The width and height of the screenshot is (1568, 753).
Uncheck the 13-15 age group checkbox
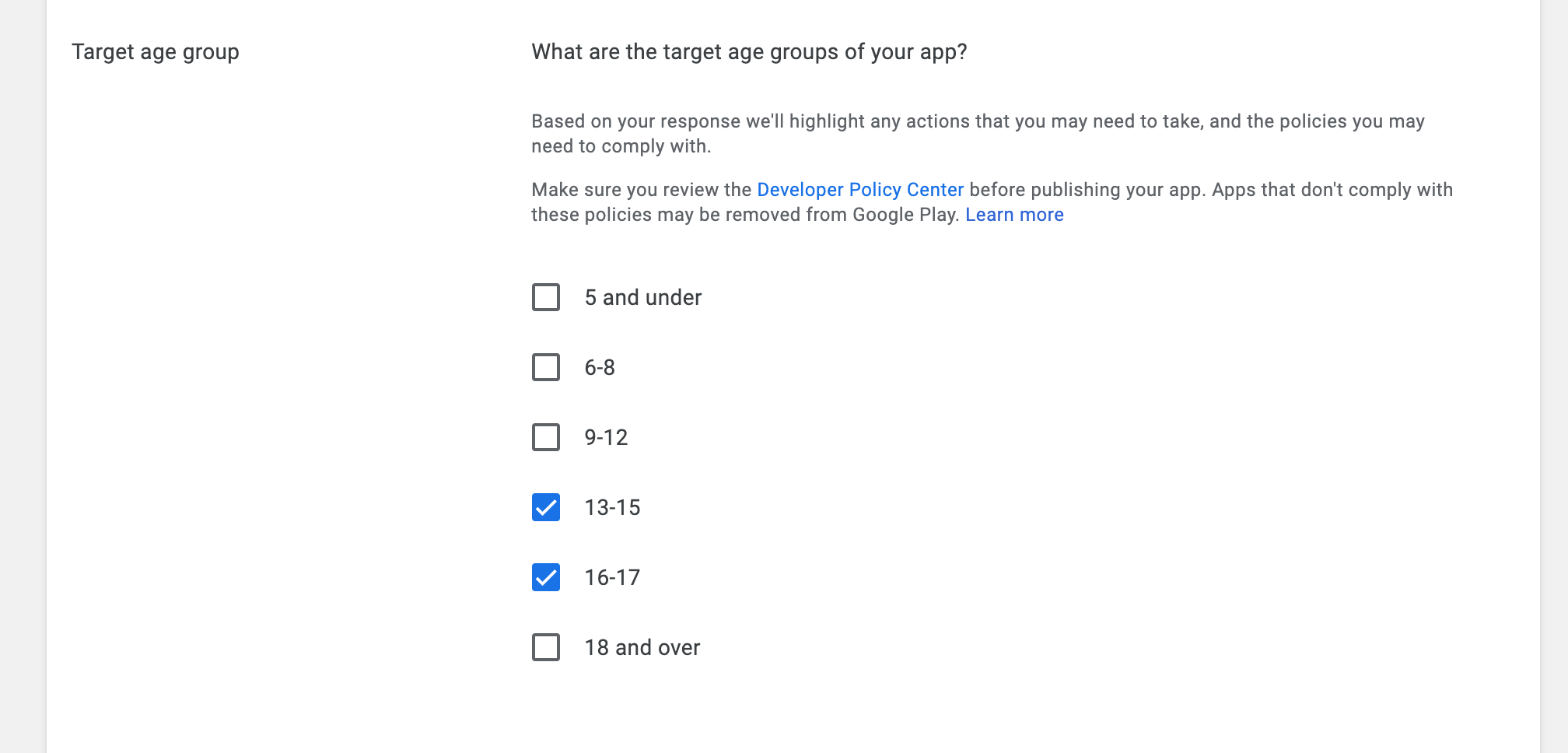546,507
